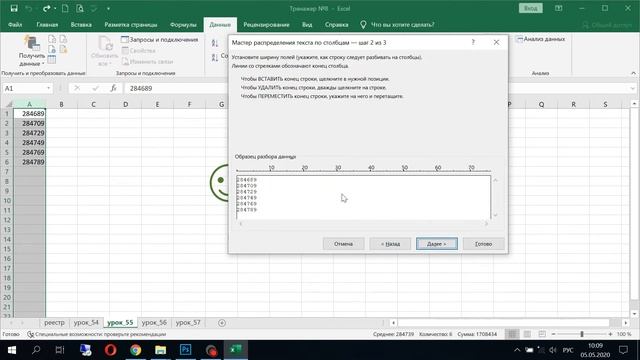
Task: Expand the Name Box dropdown
Action: (x=49, y=88)
